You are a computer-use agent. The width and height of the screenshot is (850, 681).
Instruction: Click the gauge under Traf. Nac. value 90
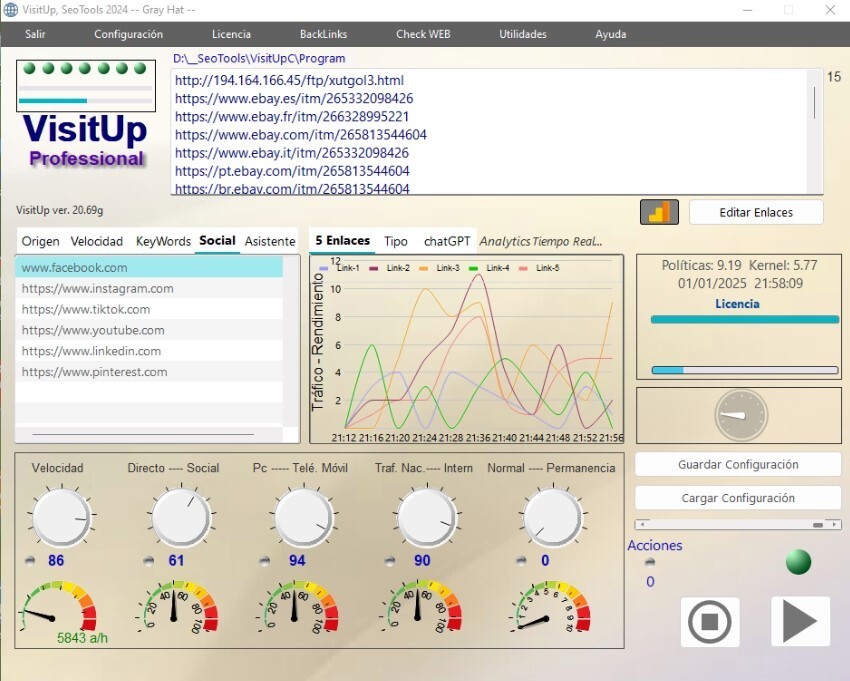[422, 607]
